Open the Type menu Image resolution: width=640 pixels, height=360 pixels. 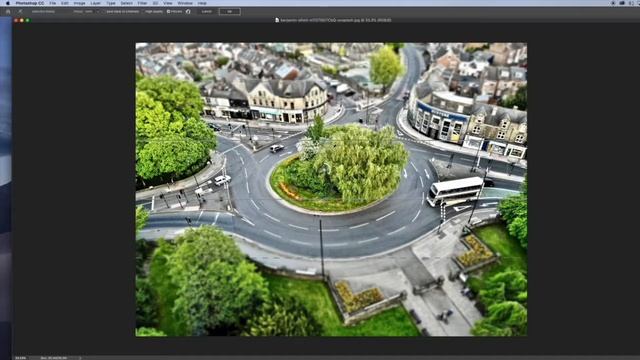pyautogui.click(x=111, y=3)
